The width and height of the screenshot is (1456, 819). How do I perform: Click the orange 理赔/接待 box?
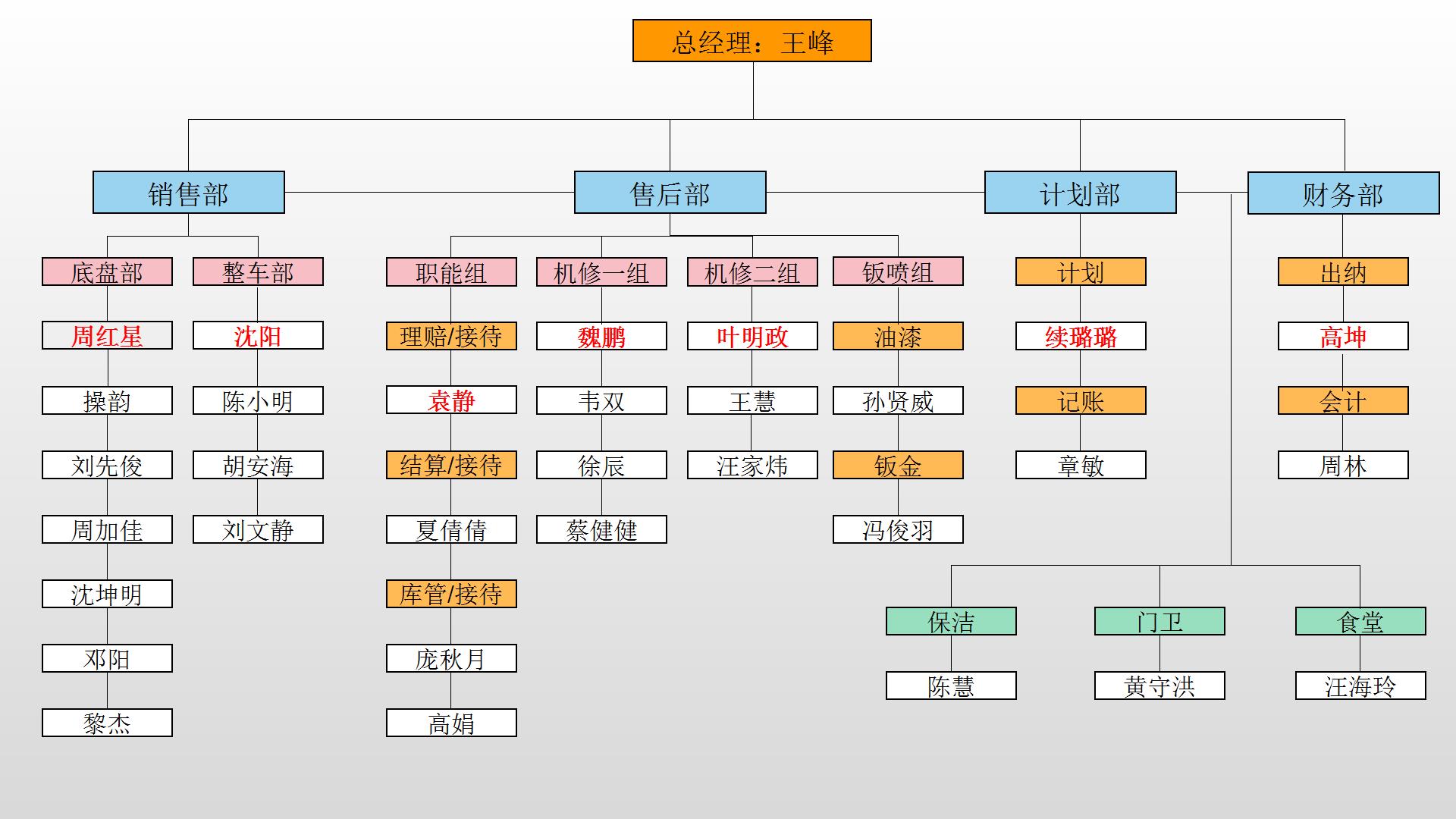click(451, 336)
